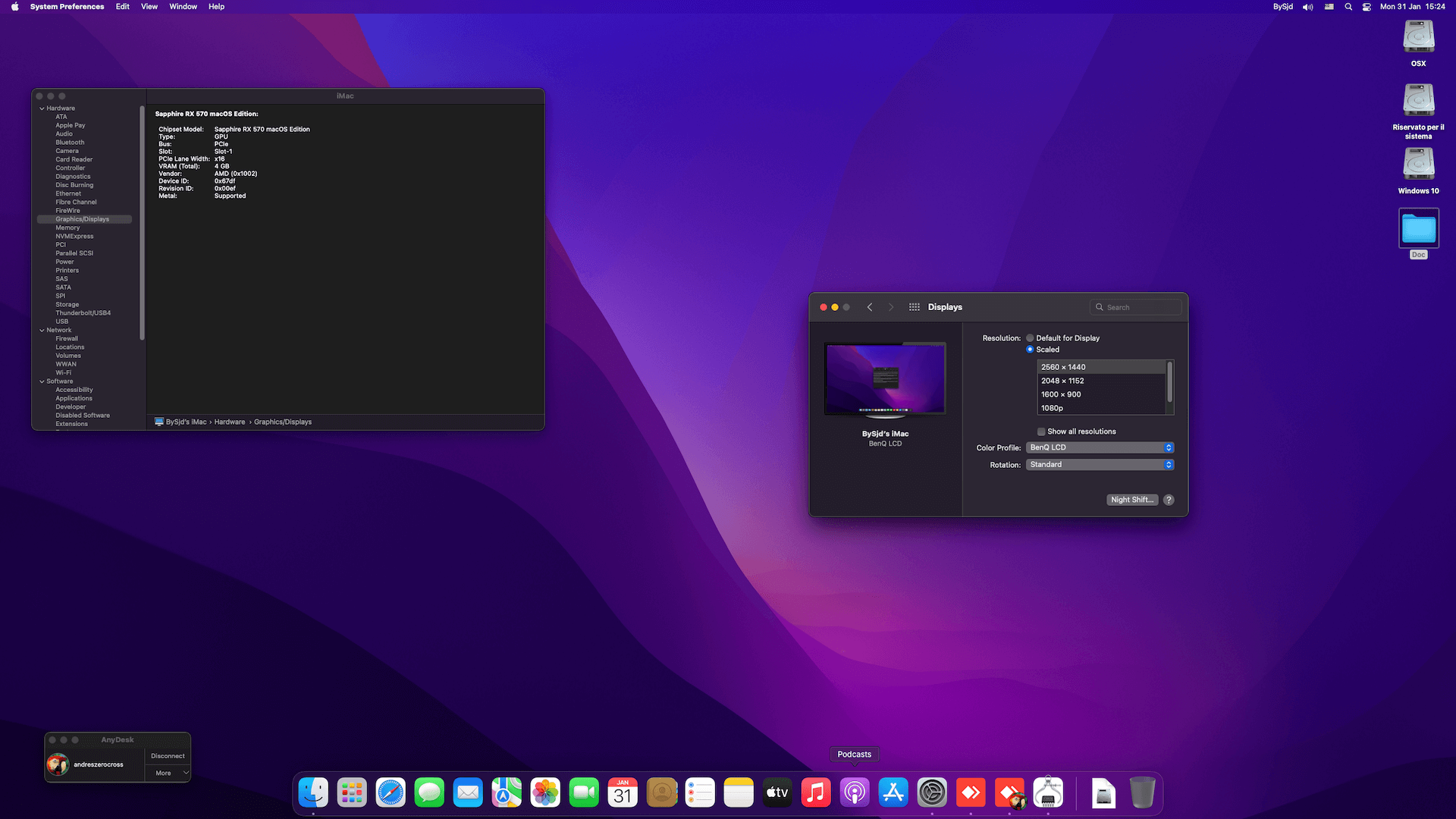This screenshot has height=819, width=1456.
Task: Select Thunderbolt/USB4 in sidebar
Action: point(83,313)
